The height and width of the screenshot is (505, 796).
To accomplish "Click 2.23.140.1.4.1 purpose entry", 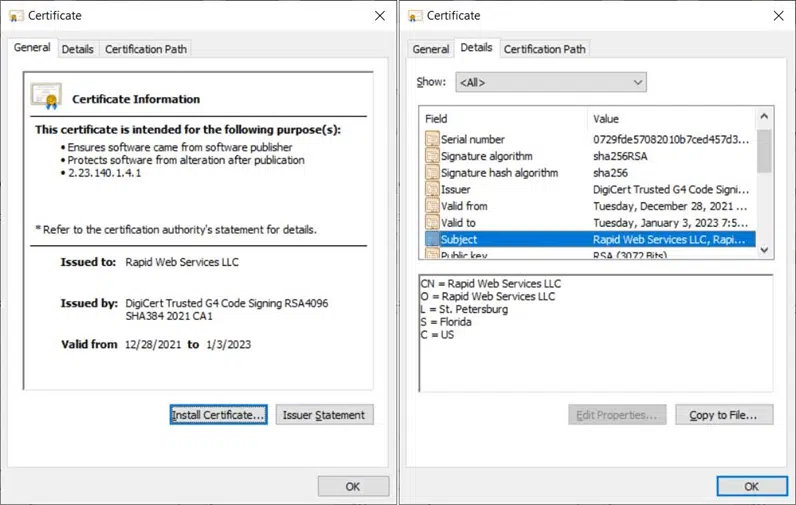I will 105,173.
